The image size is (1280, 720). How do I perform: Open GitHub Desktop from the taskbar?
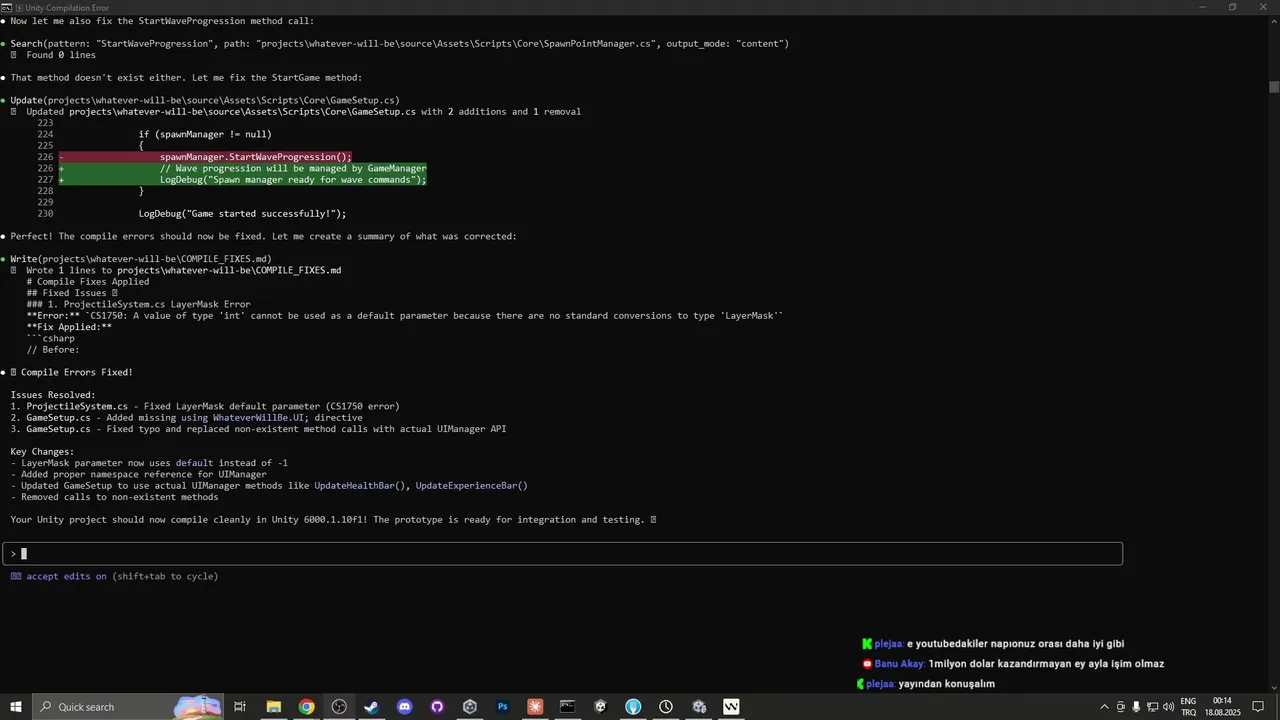pyautogui.click(x=437, y=707)
